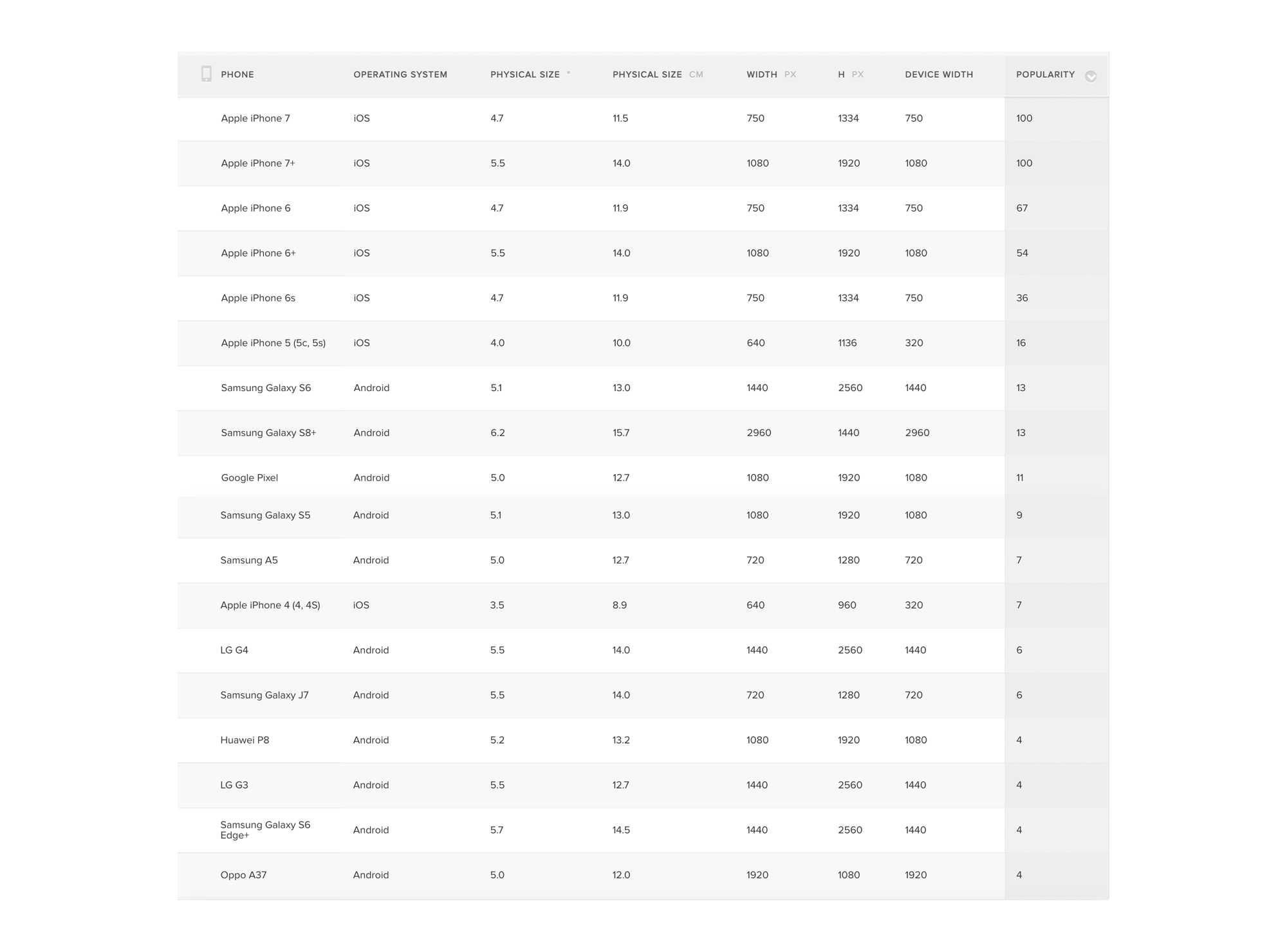Click the Popularity column header label
This screenshot has height=952, width=1287.
coord(1045,75)
